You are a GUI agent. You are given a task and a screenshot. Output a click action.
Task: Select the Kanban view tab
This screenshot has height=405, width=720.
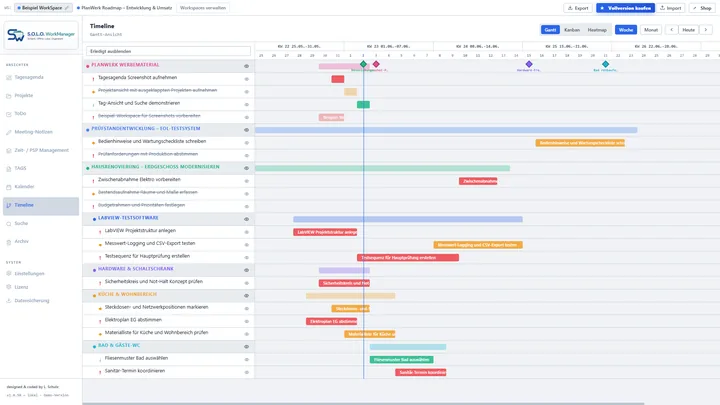click(572, 30)
